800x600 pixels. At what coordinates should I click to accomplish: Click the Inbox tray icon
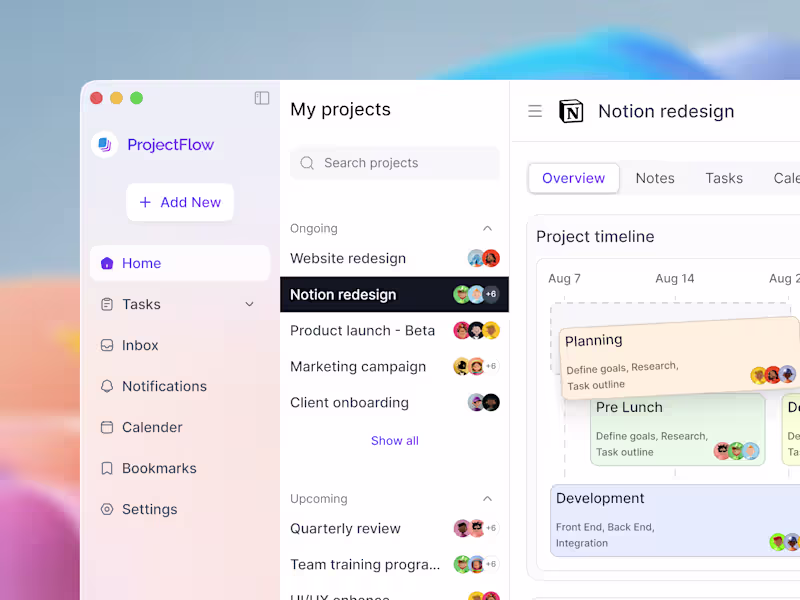click(x=107, y=345)
